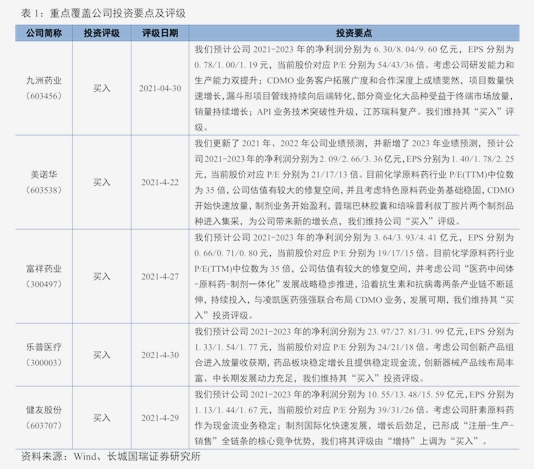Select the 评级日期 column header
Viewport: 534px width, 469px height.
pyautogui.click(x=160, y=33)
